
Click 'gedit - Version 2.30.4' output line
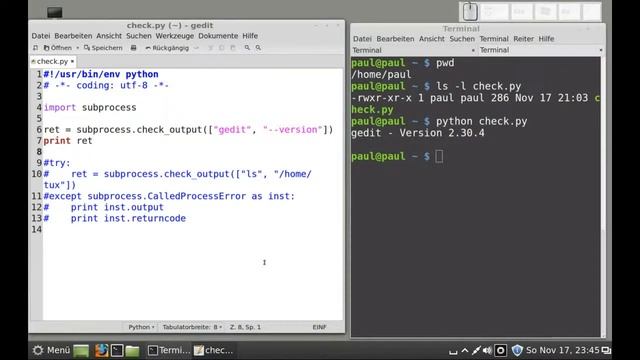tap(418, 133)
